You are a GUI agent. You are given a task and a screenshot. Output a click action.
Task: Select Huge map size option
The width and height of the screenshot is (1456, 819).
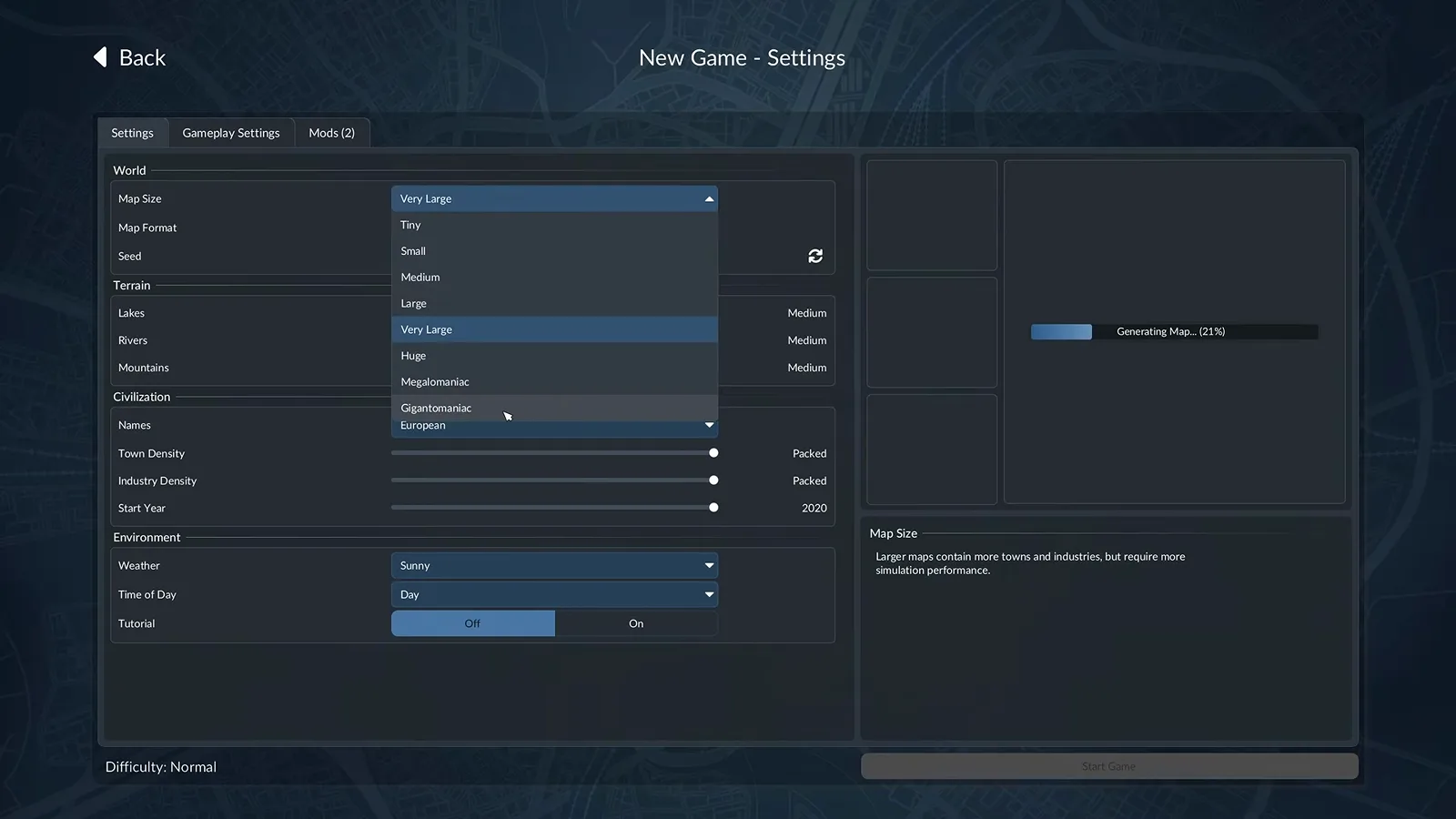tap(554, 356)
